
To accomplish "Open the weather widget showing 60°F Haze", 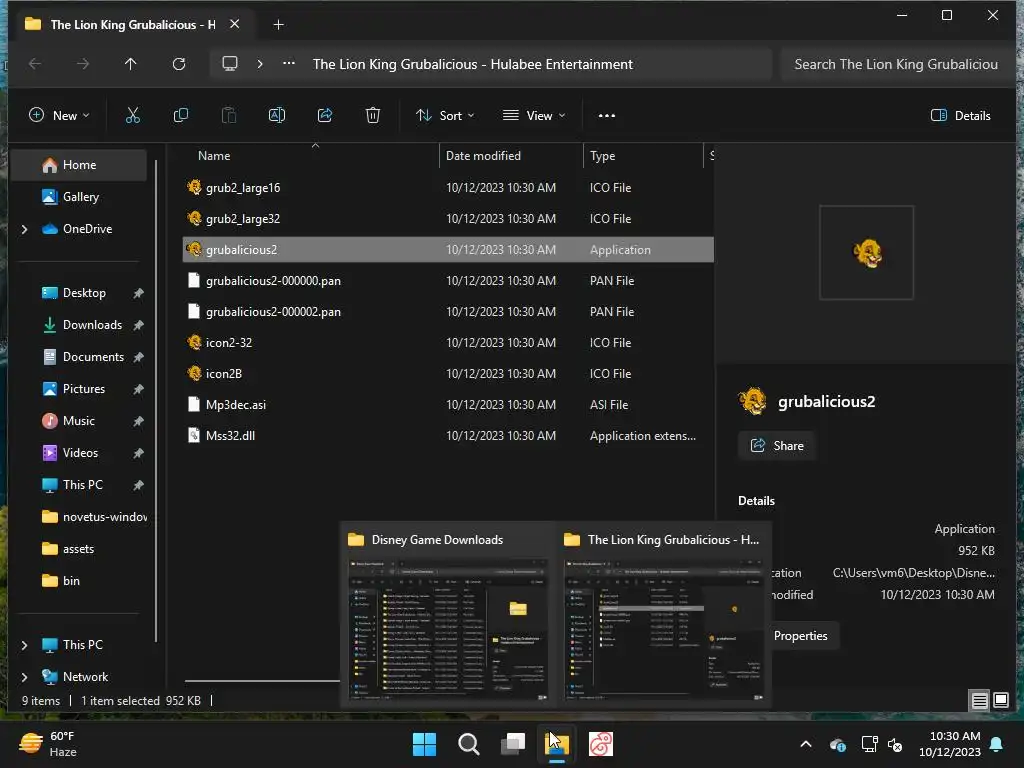I will coord(48,744).
